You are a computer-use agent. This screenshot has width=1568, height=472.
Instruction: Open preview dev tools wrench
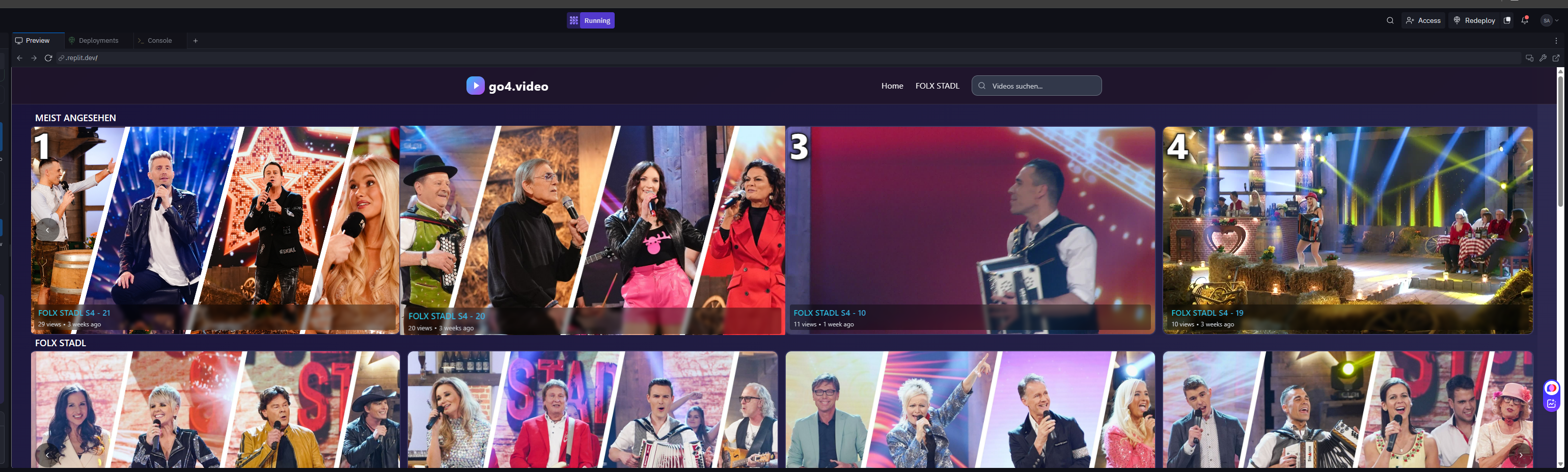[x=1543, y=58]
